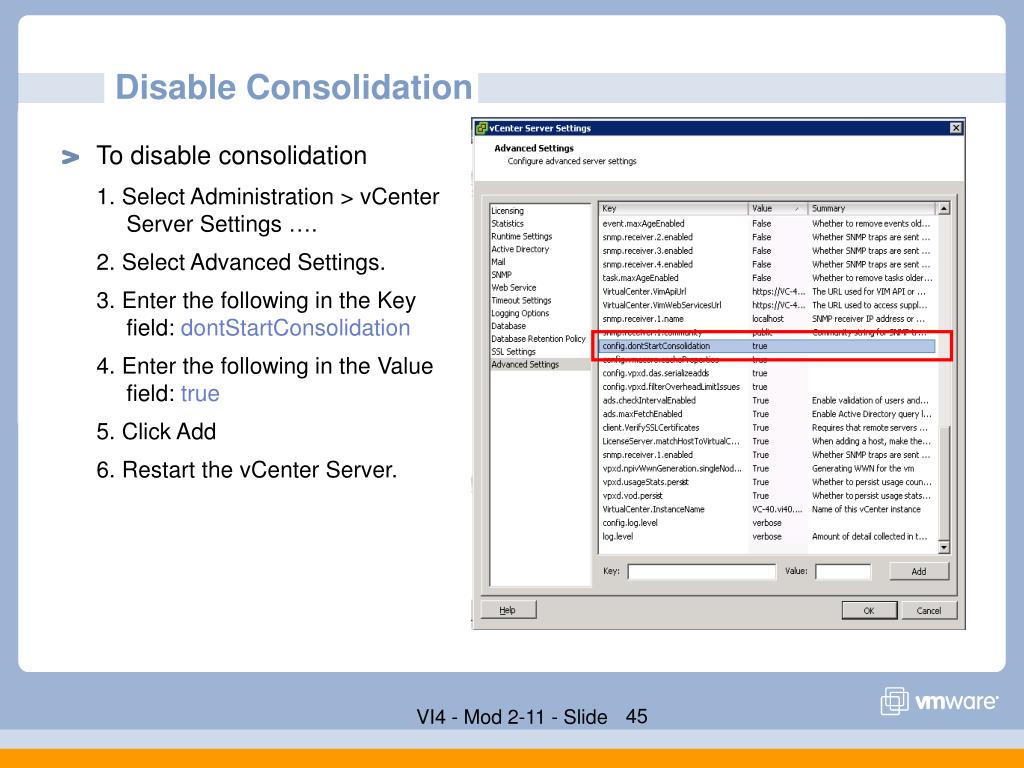1024x768 pixels.
Task: Open Web Service category
Action: tap(514, 287)
